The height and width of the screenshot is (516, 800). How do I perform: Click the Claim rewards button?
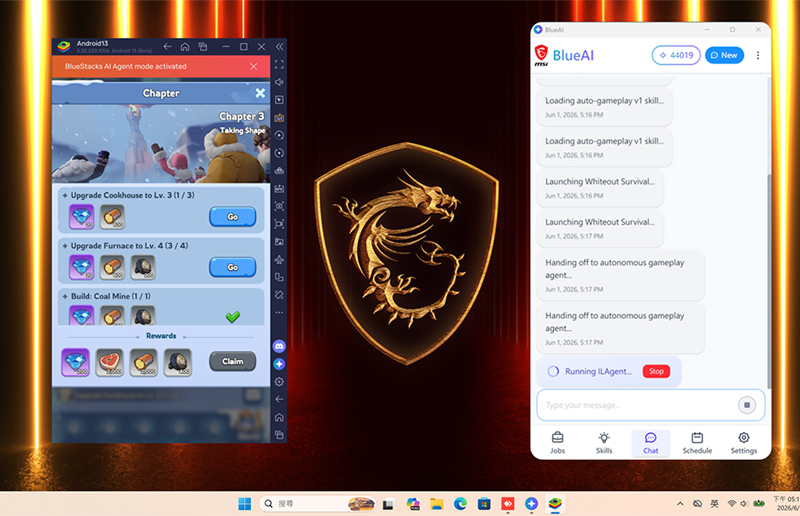[x=233, y=361]
